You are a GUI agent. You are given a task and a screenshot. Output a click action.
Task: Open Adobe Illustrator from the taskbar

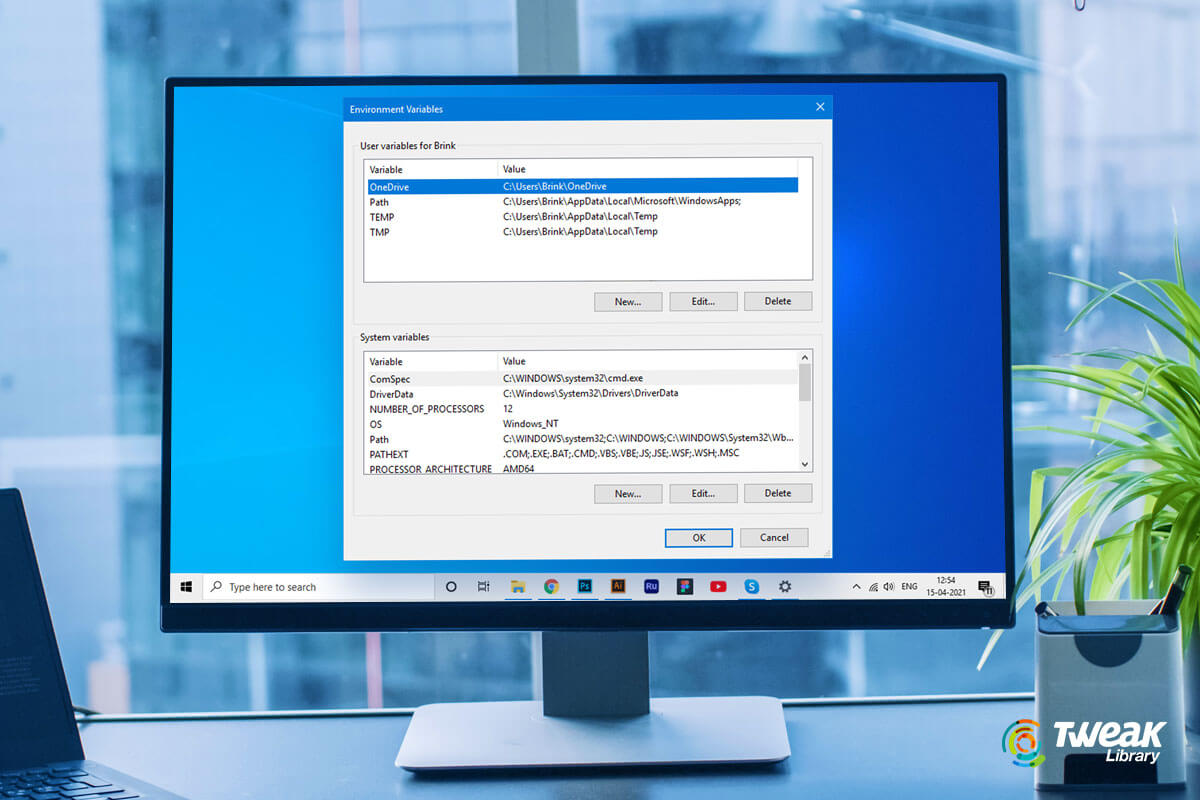pyautogui.click(x=617, y=587)
